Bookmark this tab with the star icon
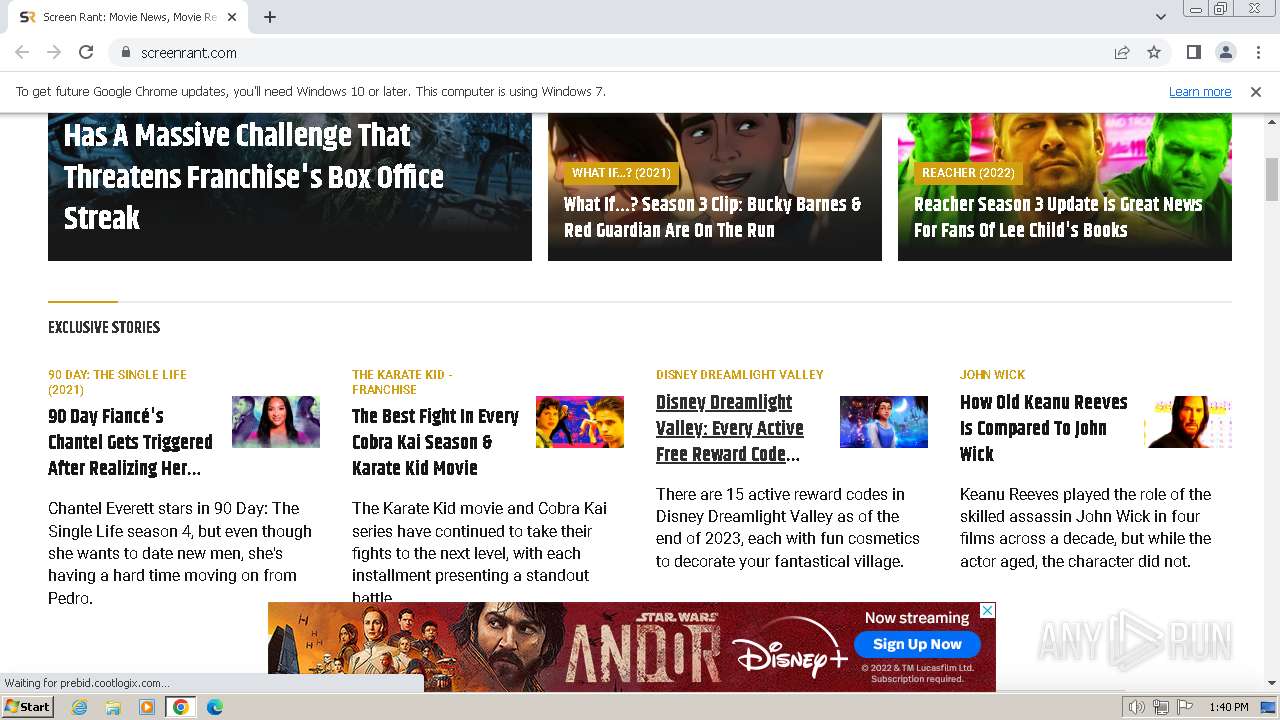Image resolution: width=1280 pixels, height=720 pixels. 1154,52
